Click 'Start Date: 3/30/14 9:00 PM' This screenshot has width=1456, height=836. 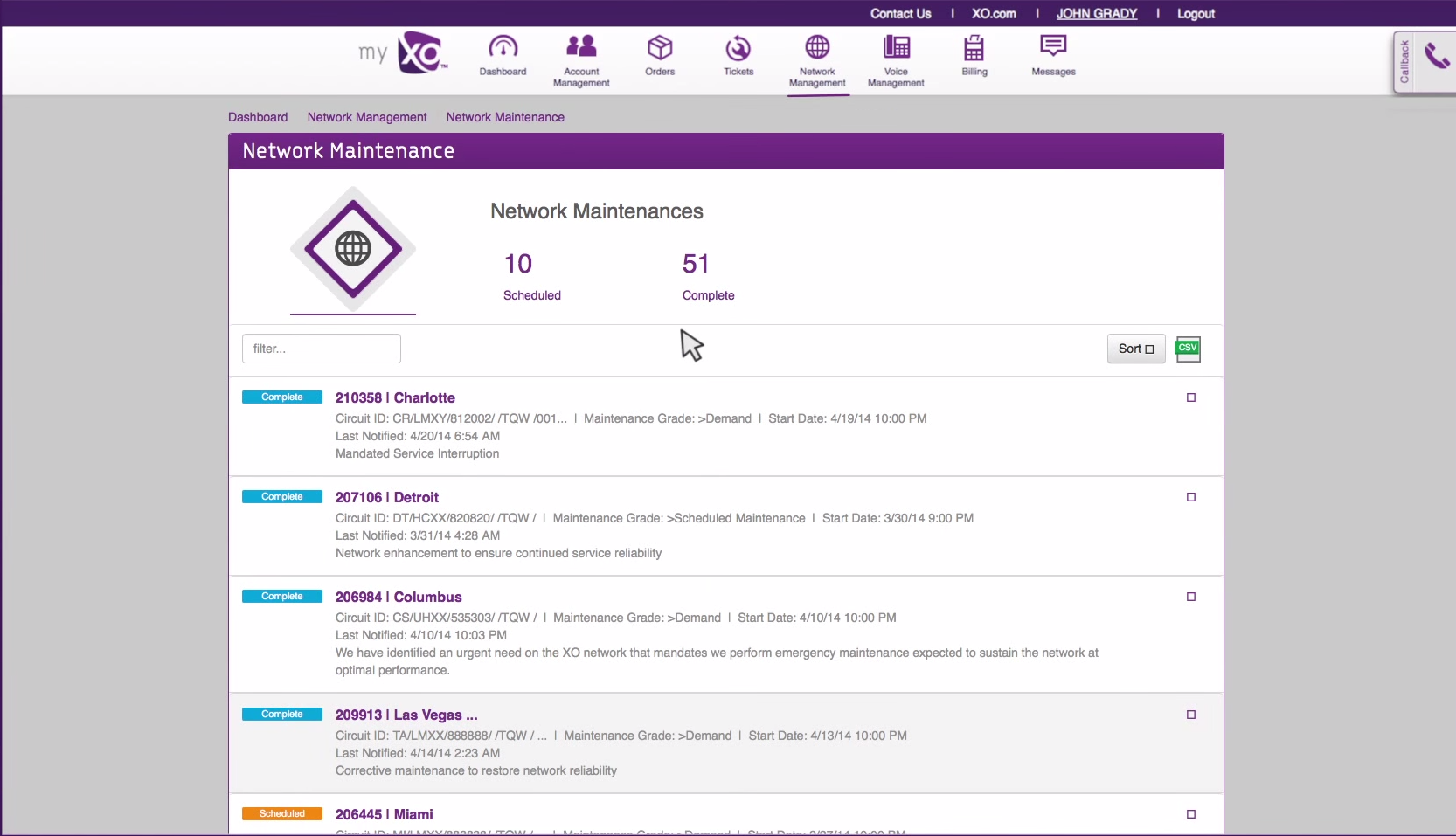pos(898,518)
